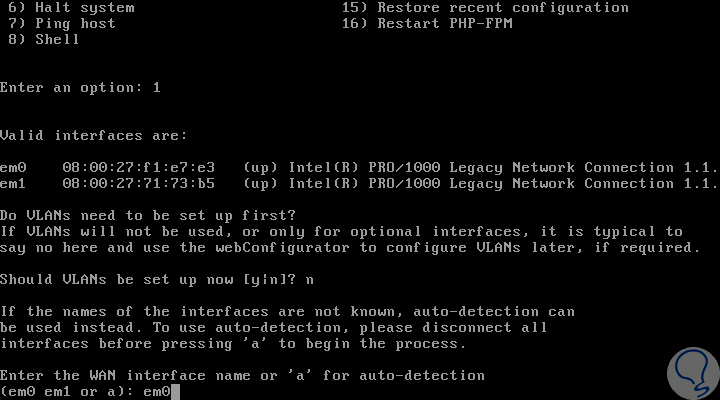The width and height of the screenshot is (720, 400).
Task: Click the Valid interfaces are heading
Action: click(x=93, y=136)
